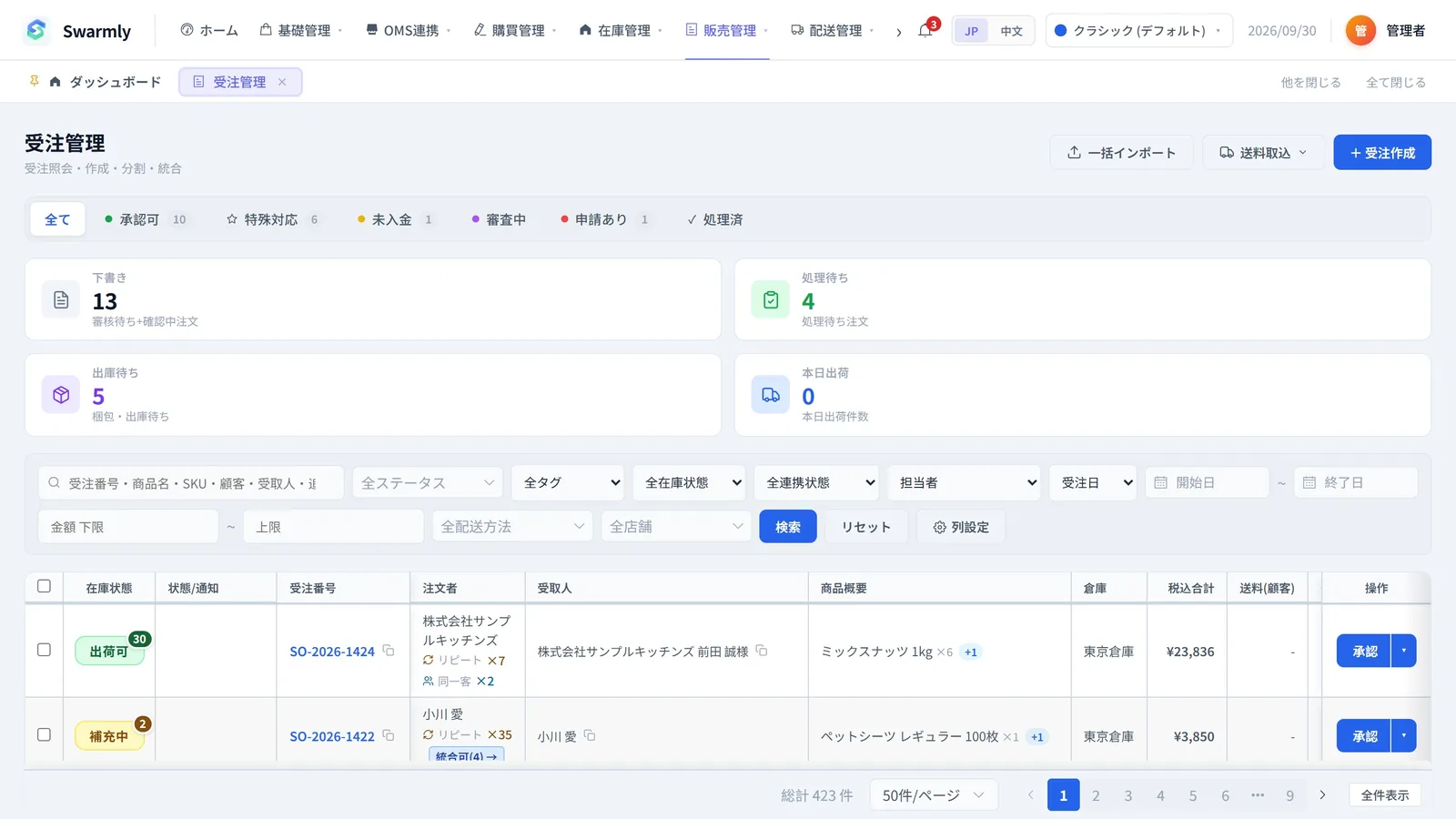This screenshot has height=819, width=1456.
Task: Click the リピート ×35 indicator
Action: (x=468, y=734)
